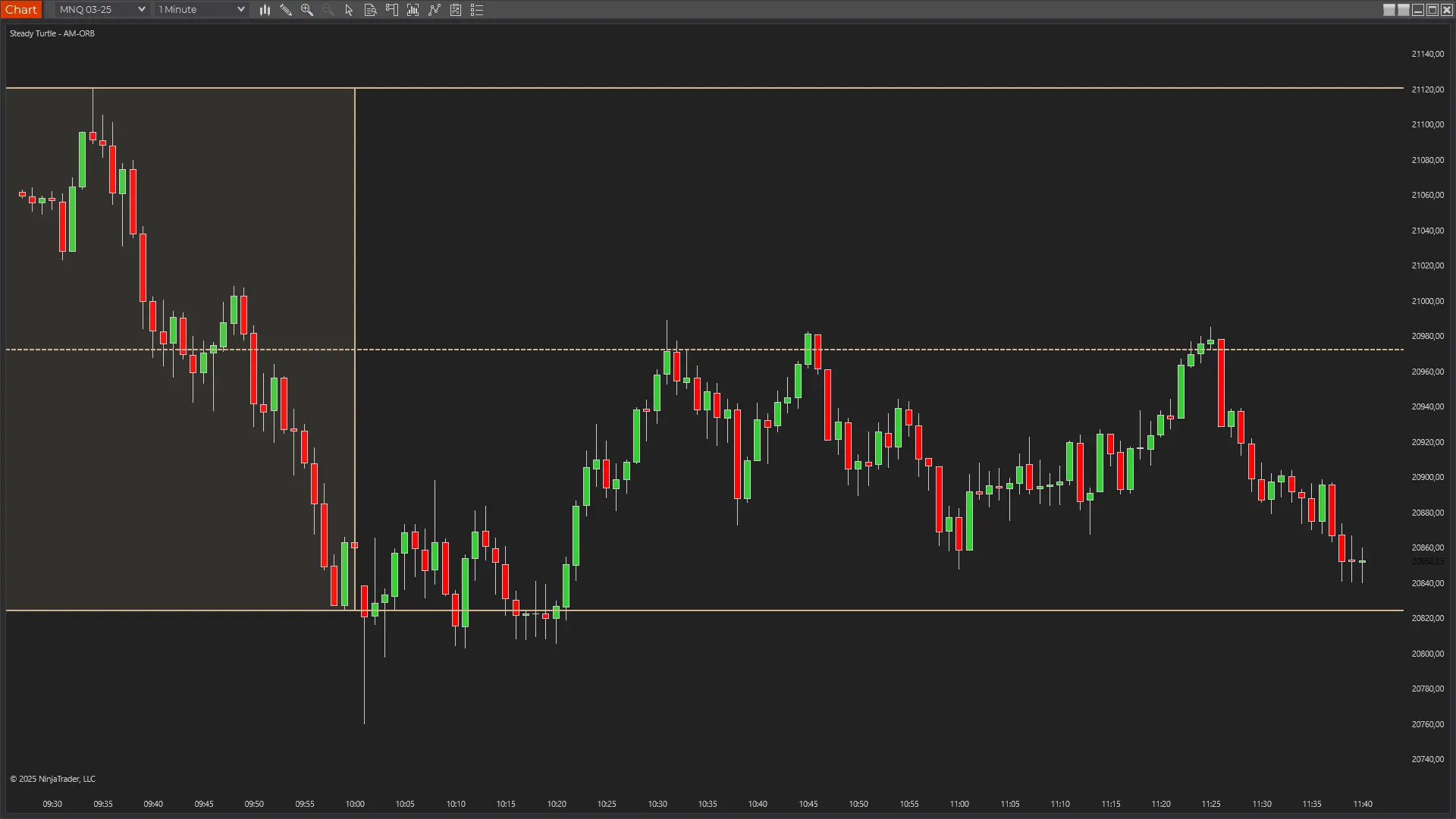Select the cursor pointer tool
The image size is (1456, 819).
[x=349, y=10]
